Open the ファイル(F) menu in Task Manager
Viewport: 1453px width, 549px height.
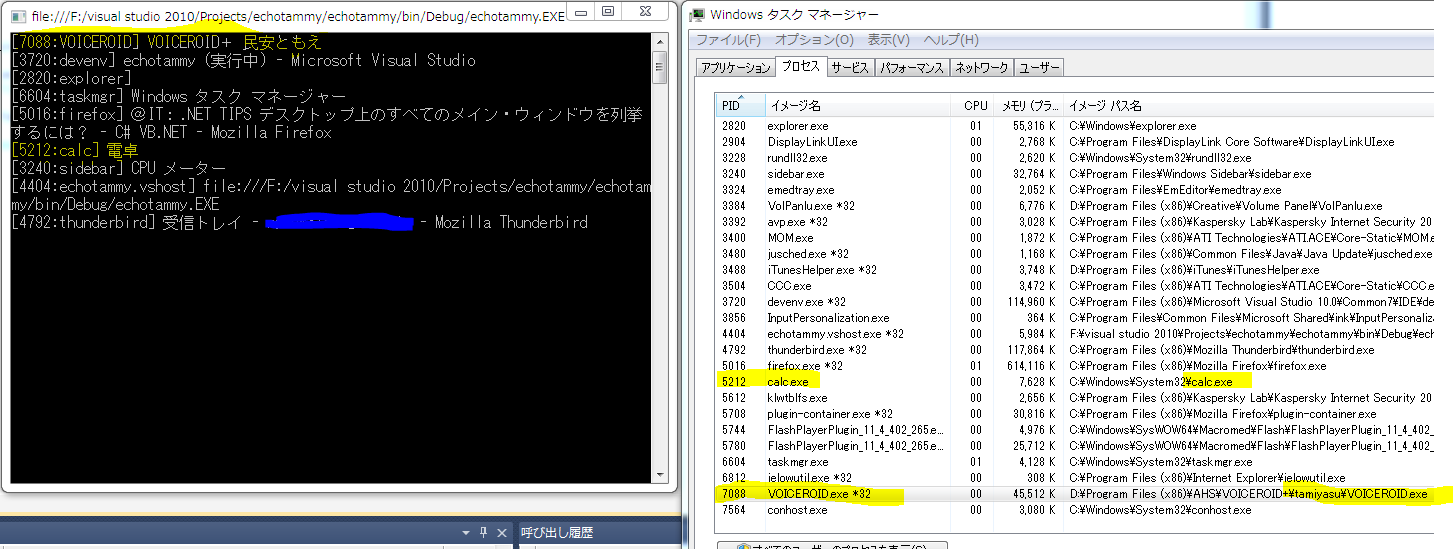click(x=728, y=40)
